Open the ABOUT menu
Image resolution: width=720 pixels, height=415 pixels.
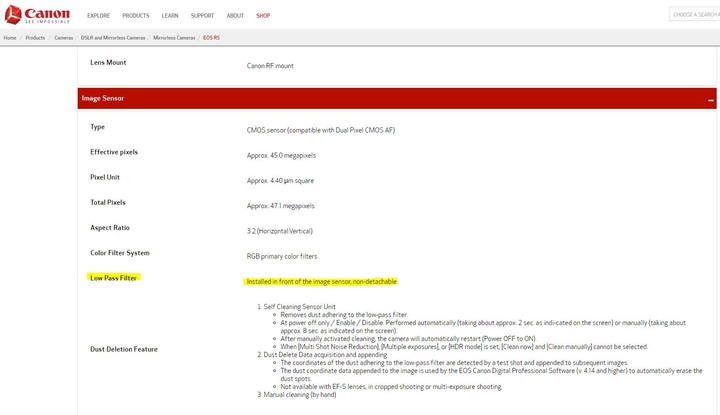click(x=235, y=16)
